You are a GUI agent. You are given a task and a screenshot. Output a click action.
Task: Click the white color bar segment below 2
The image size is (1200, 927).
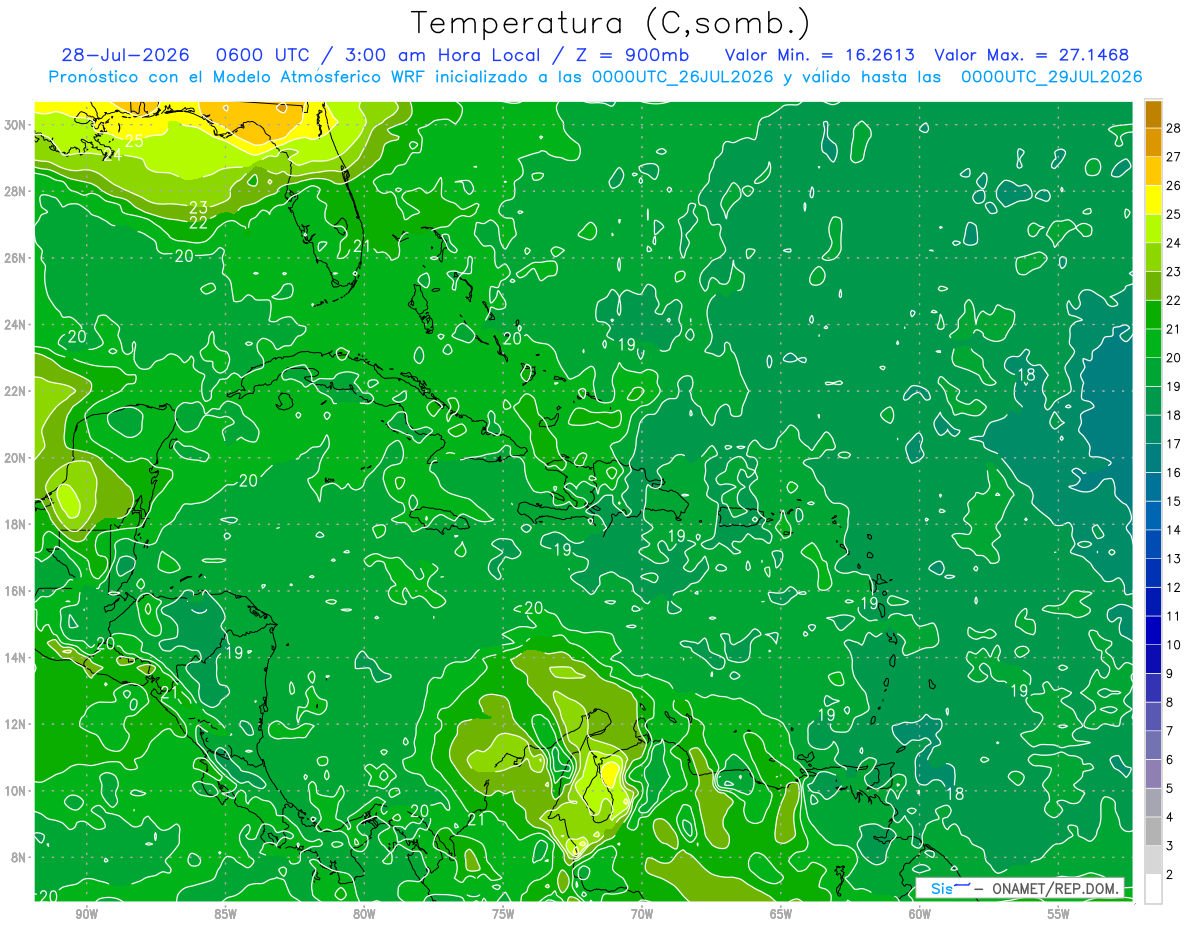click(x=1153, y=889)
